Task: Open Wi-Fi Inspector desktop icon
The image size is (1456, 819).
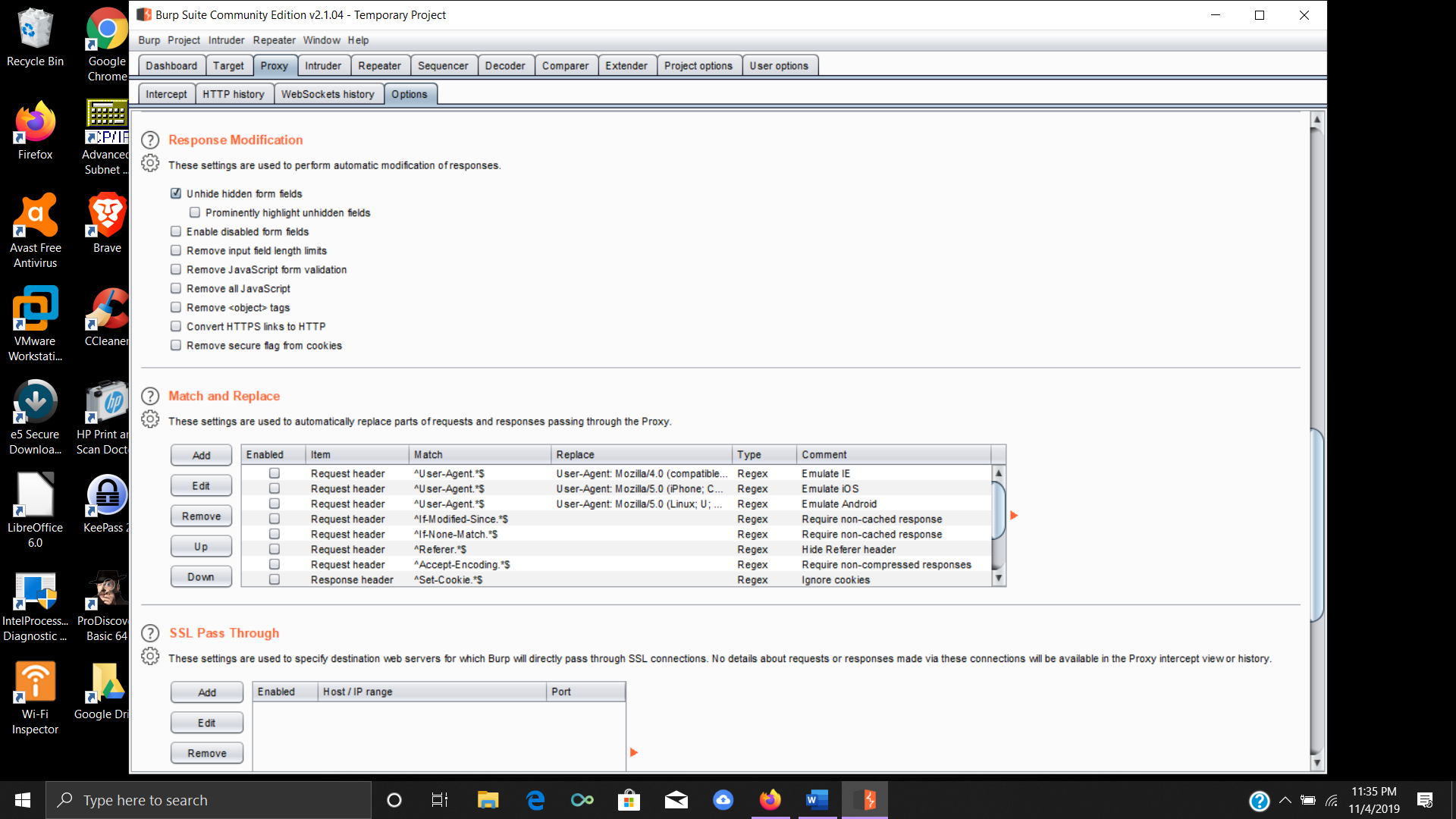Action: coord(35,698)
